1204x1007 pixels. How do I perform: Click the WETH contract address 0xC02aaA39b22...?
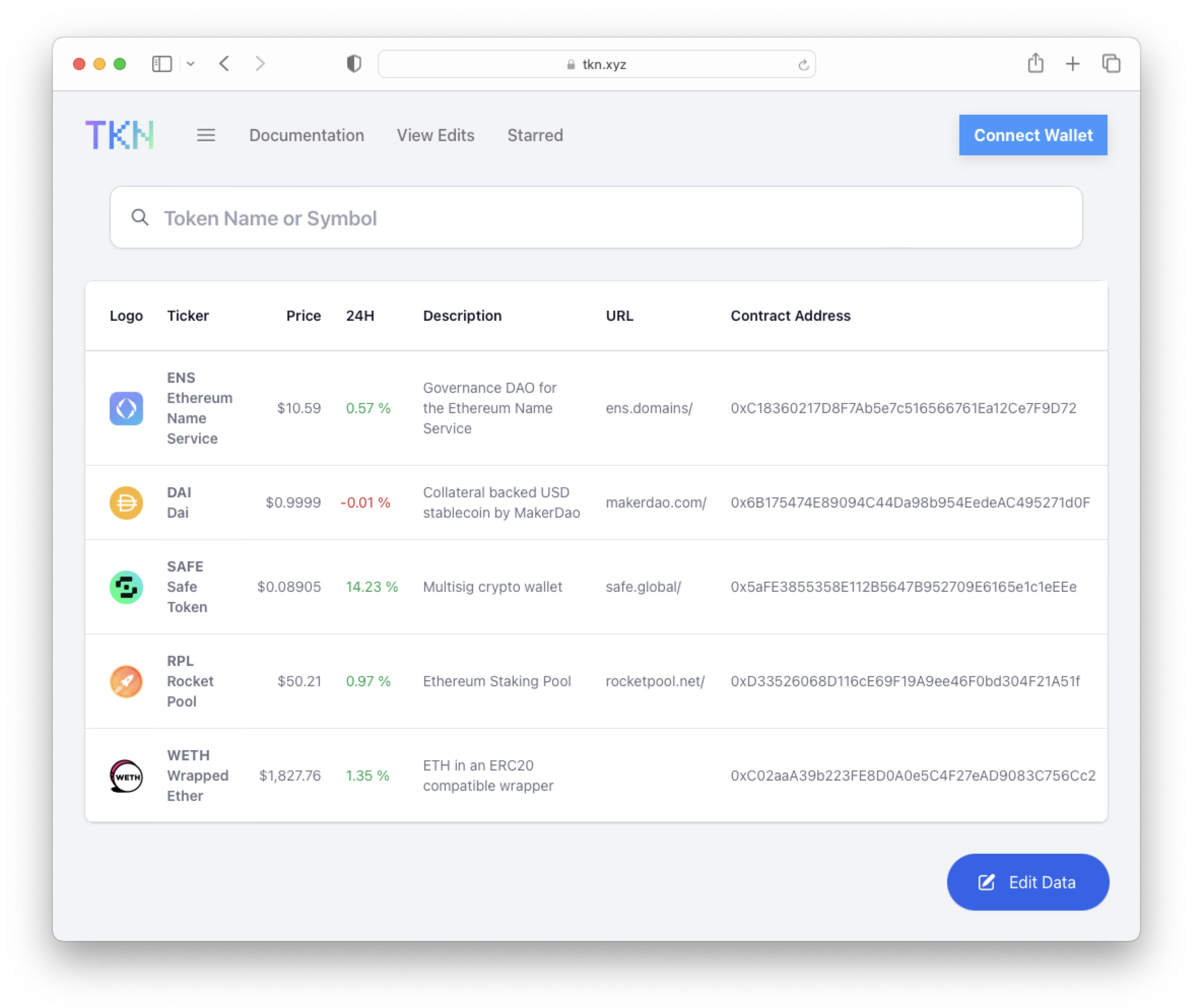(x=913, y=776)
